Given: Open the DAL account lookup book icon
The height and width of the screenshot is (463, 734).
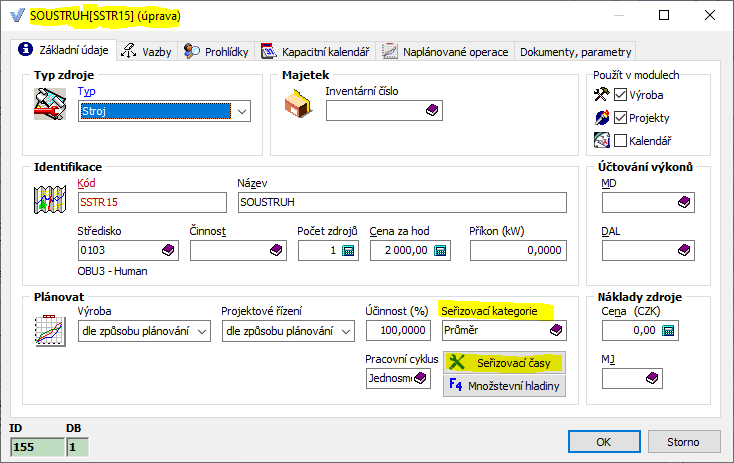Looking at the screenshot, I should 683,250.
